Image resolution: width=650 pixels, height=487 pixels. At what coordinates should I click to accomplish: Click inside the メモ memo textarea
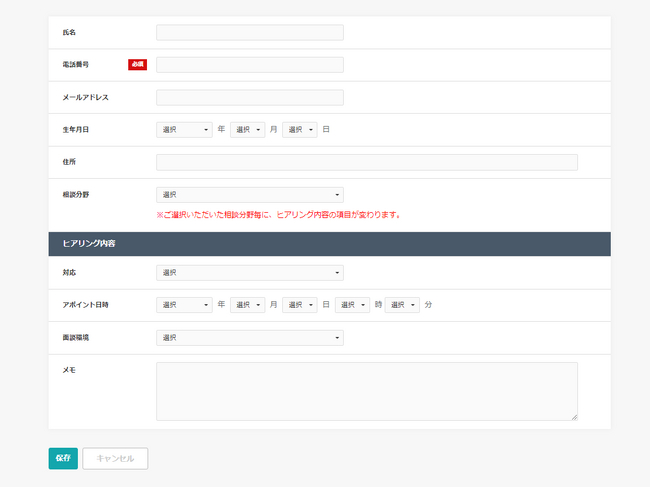(x=367, y=392)
